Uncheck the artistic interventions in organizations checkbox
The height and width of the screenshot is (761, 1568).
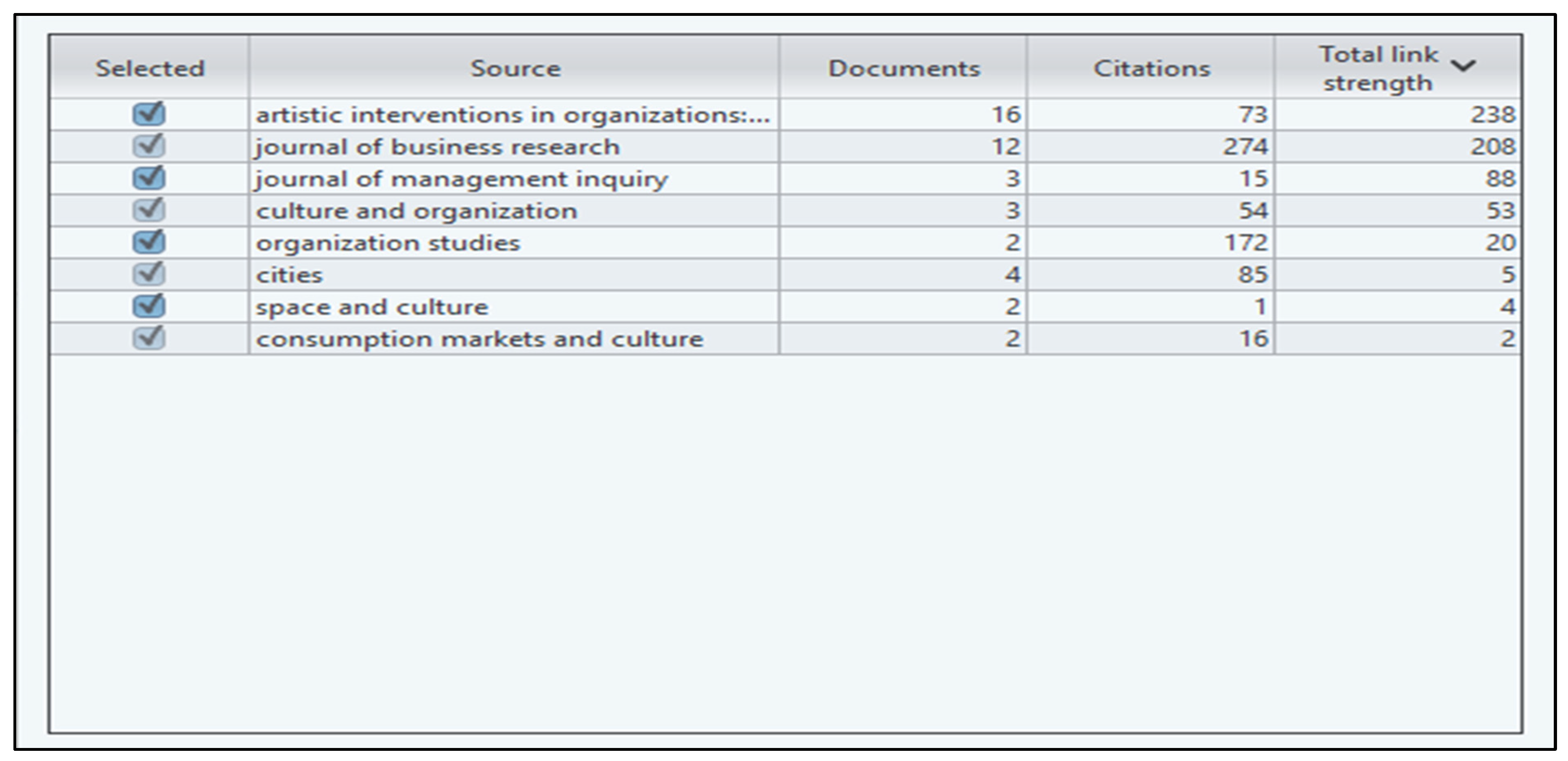coord(148,114)
